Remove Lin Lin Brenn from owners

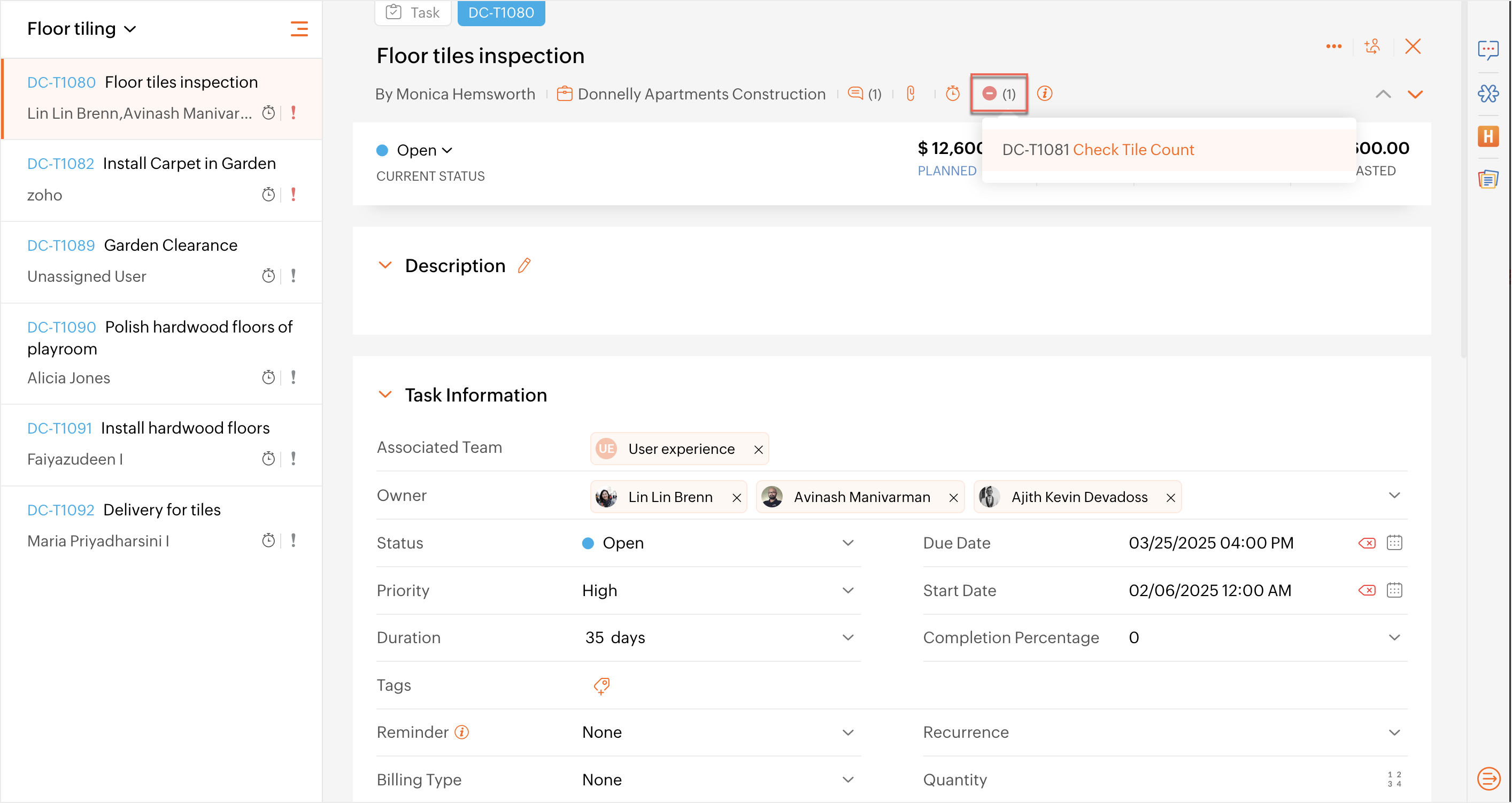point(737,498)
